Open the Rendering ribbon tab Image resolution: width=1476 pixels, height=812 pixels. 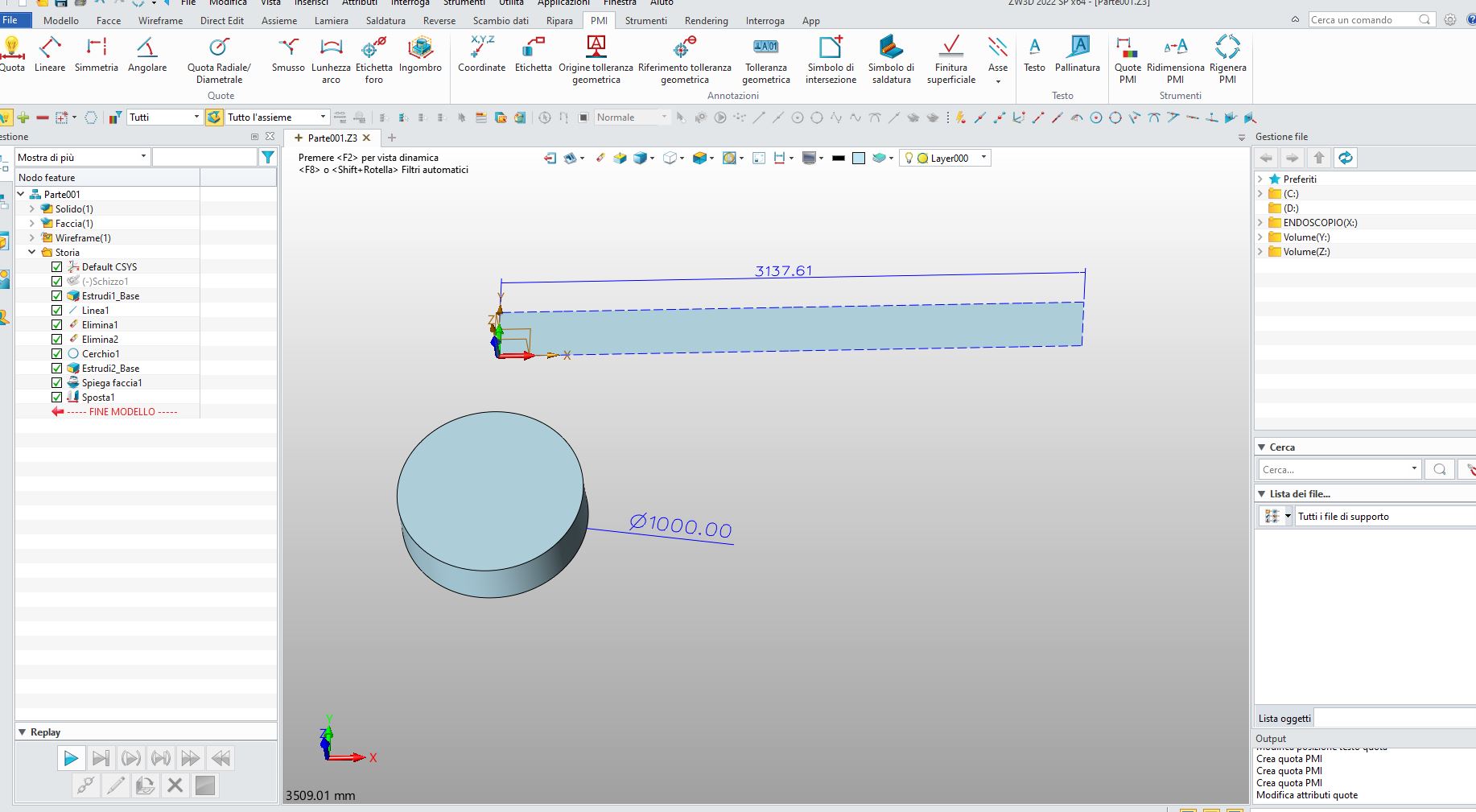(706, 20)
